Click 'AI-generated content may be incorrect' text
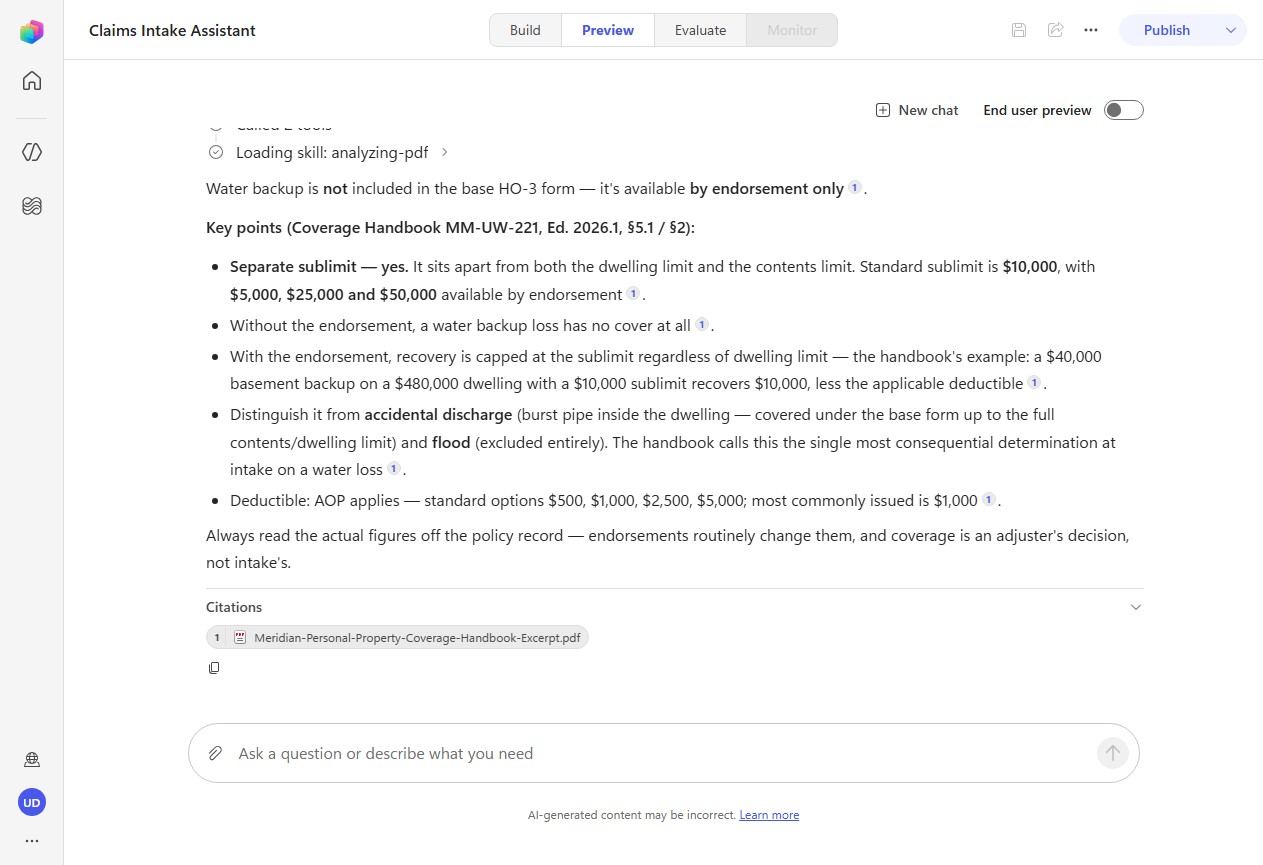Viewport: 1263px width, 865px height. (x=632, y=815)
